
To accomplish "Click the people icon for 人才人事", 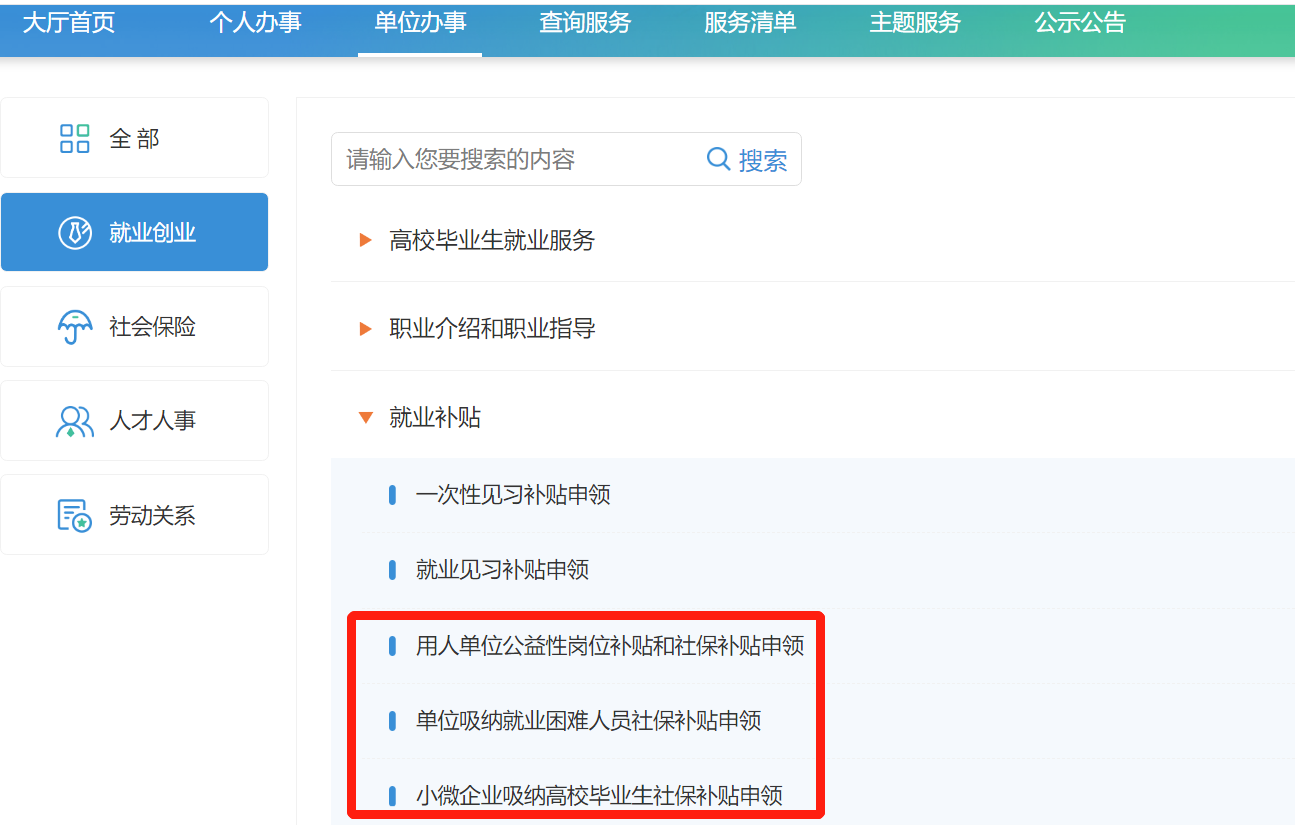I will tap(75, 421).
